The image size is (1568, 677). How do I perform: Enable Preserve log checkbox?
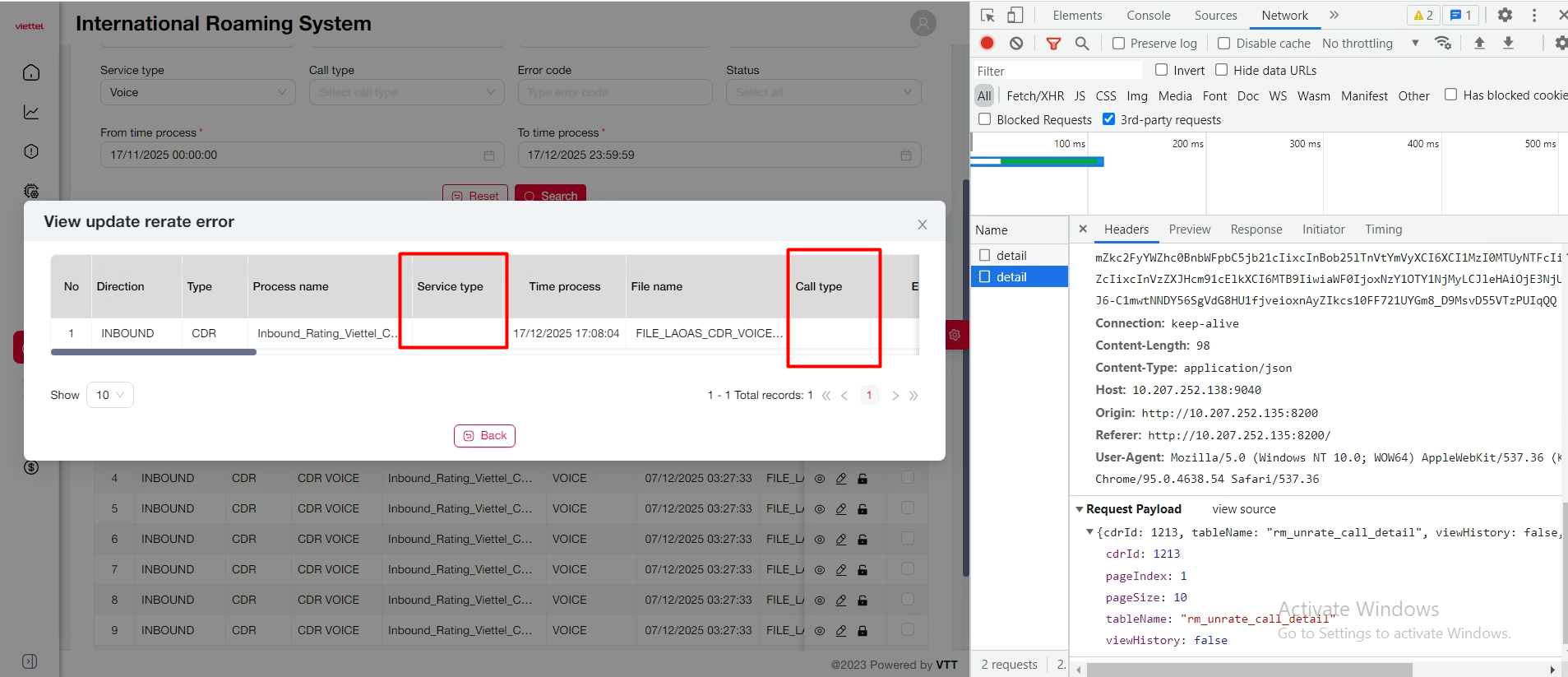tap(1119, 44)
